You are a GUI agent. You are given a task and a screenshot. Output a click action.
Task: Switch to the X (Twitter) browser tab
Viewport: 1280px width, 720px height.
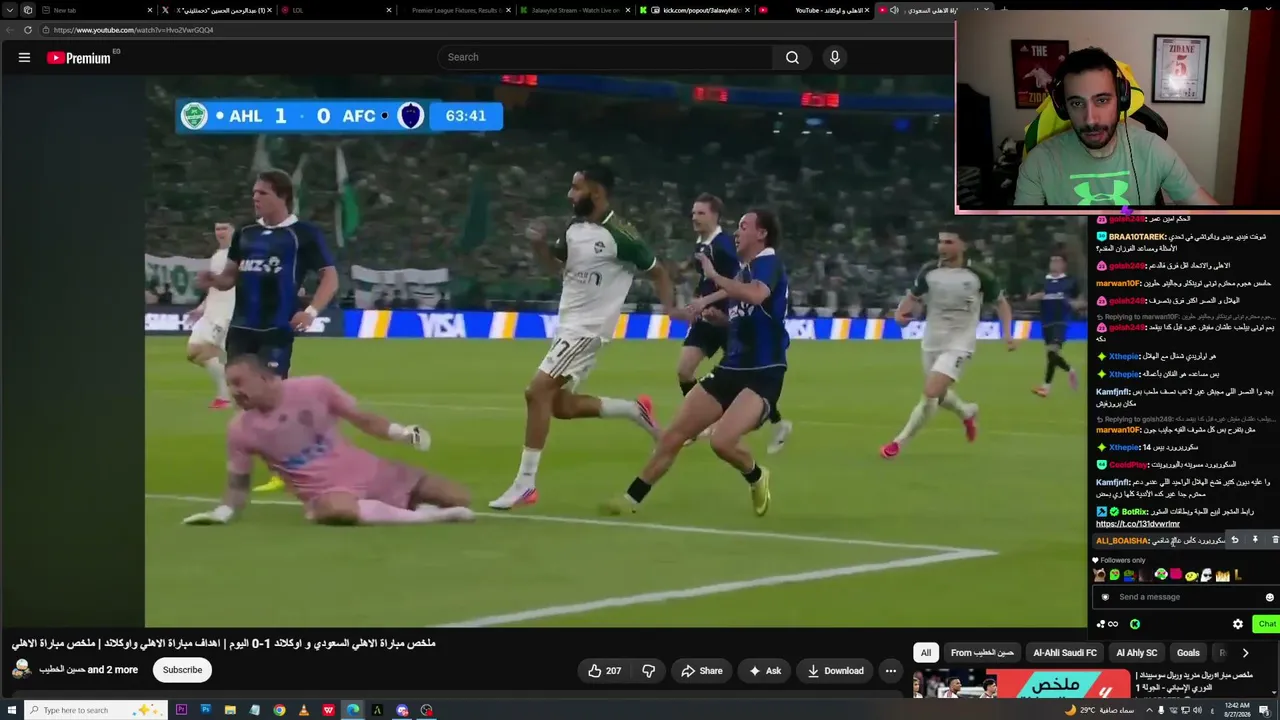click(215, 10)
